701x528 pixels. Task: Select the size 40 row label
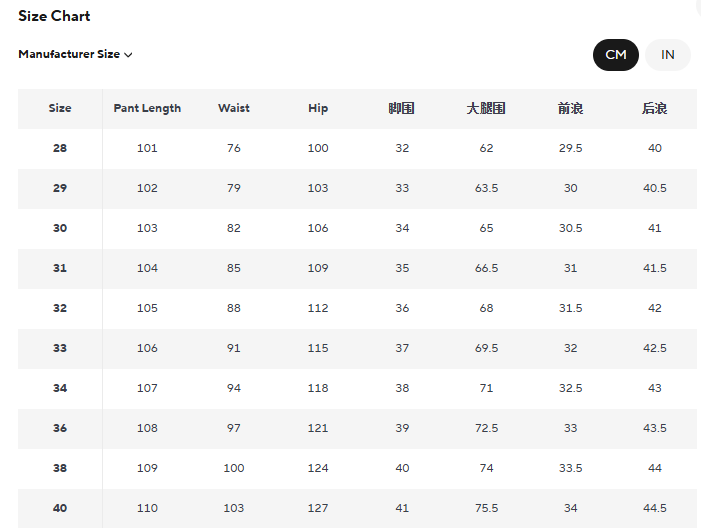click(x=60, y=508)
